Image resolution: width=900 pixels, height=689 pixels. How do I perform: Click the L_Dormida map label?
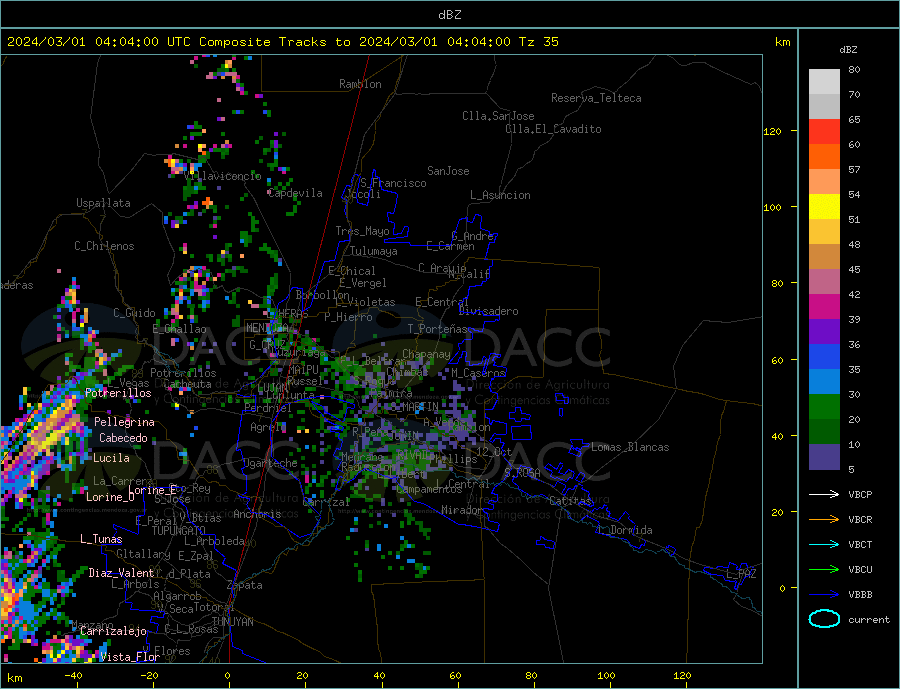tap(625, 530)
